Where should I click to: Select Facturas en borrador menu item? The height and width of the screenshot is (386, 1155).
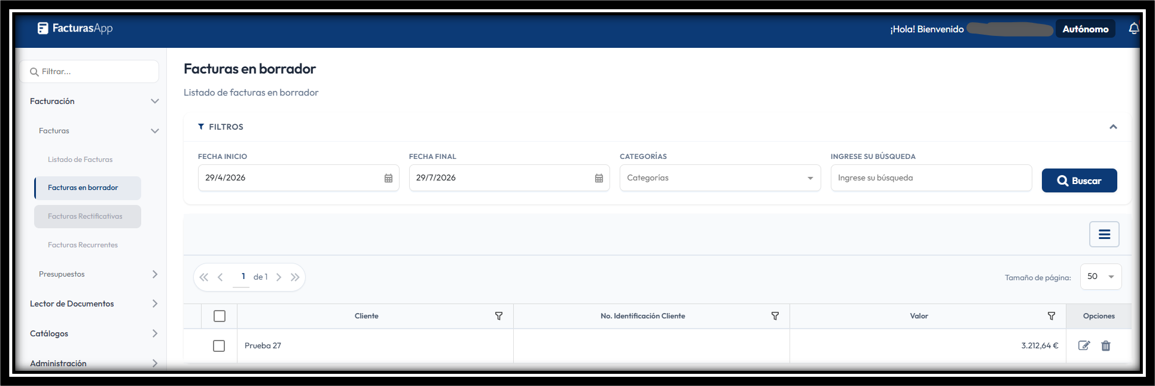click(x=88, y=188)
